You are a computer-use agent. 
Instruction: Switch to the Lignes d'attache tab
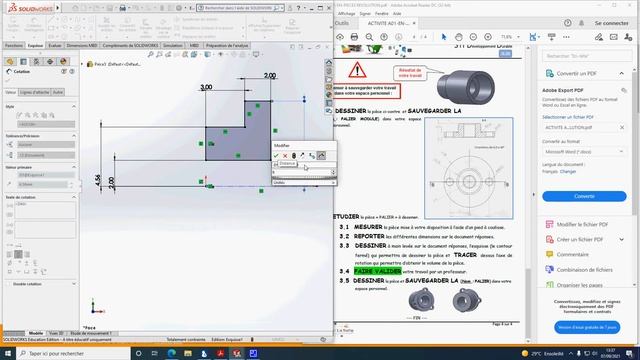point(35,92)
